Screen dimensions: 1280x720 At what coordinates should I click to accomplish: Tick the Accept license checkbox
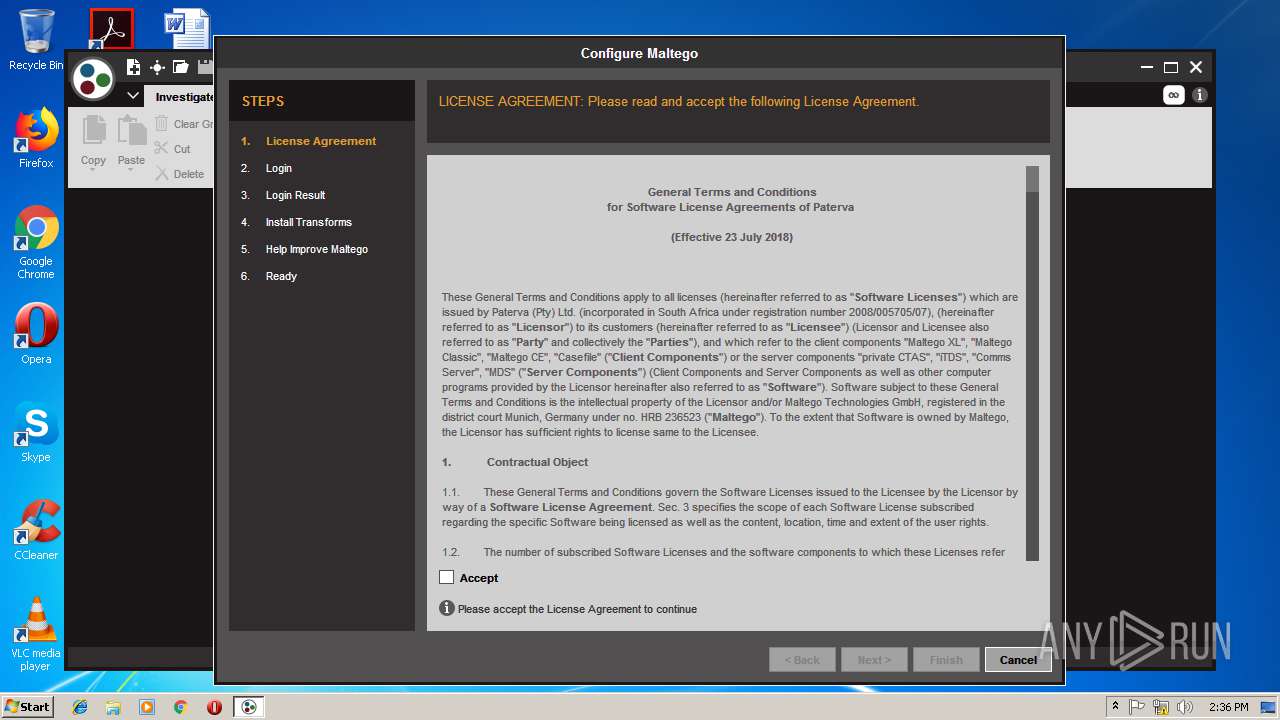click(446, 577)
